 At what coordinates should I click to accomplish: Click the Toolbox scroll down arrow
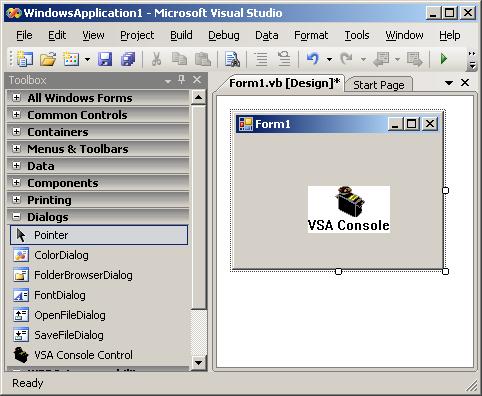(198, 363)
